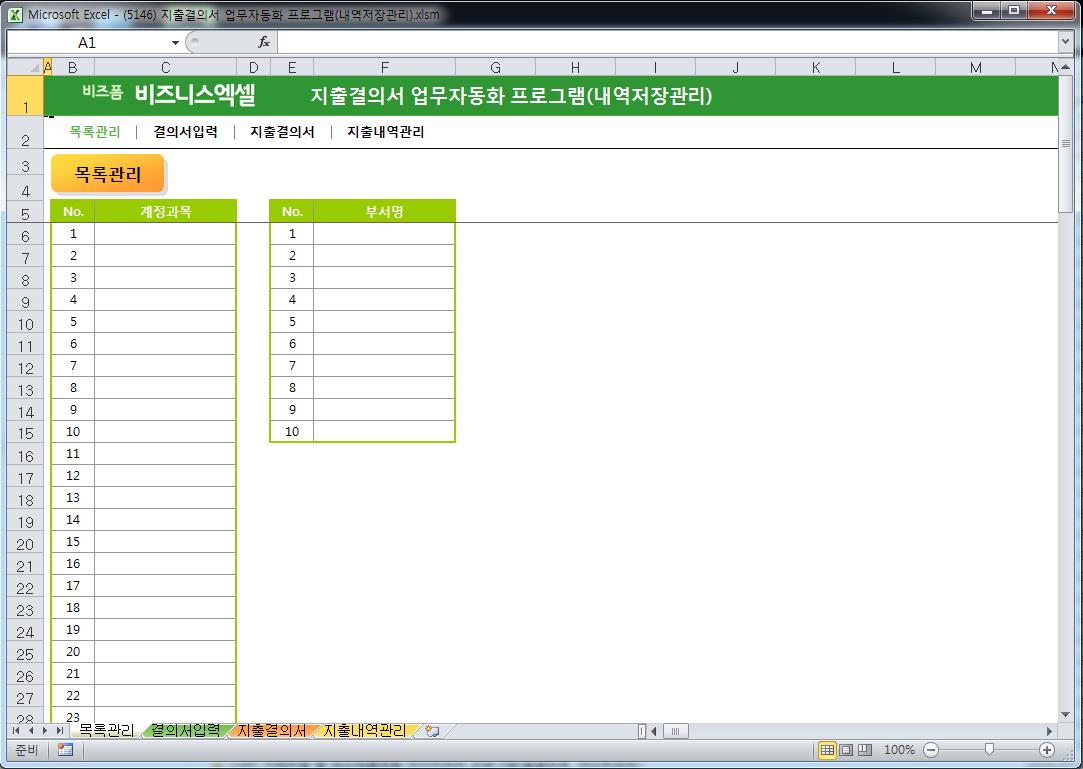The image size is (1083, 769).
Task: Click No. 15 in 계정과목 table
Action: 73,542
